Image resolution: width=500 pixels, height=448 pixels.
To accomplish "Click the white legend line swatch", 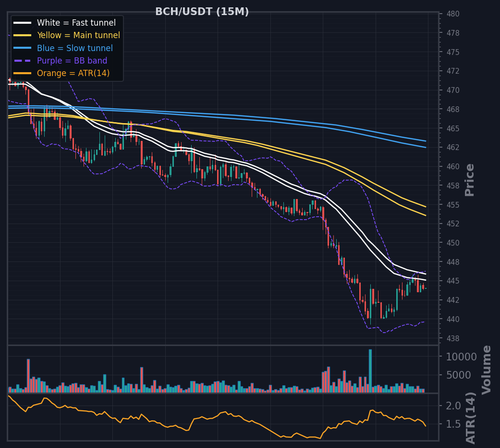I will 22,23.
